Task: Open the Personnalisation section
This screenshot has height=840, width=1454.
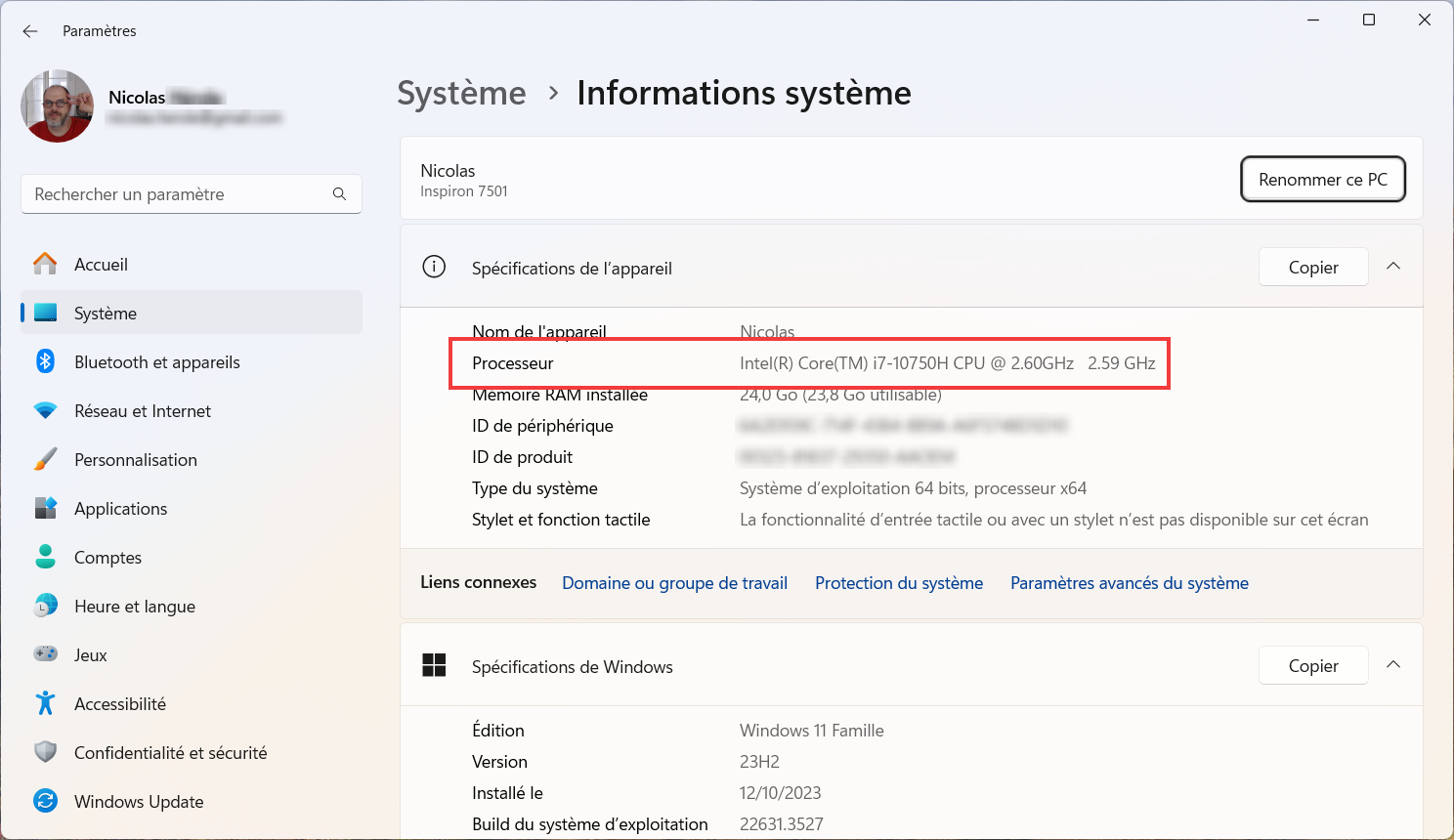Action: pos(192,460)
